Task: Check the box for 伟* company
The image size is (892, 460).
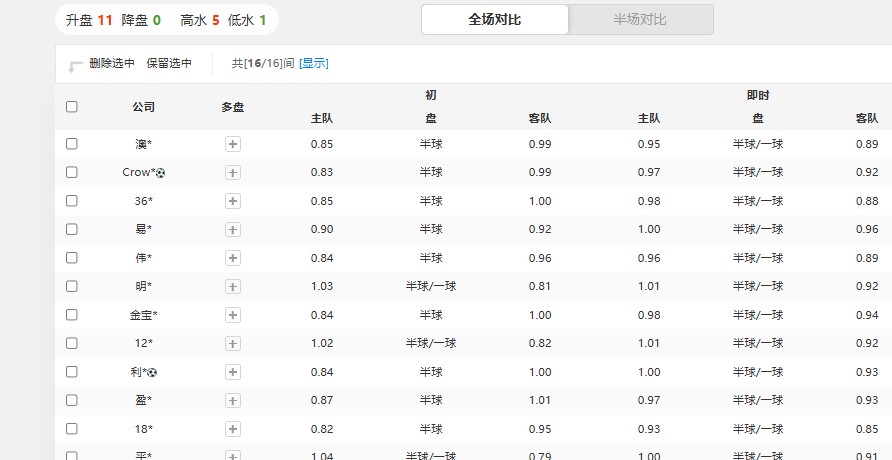Action: point(72,258)
